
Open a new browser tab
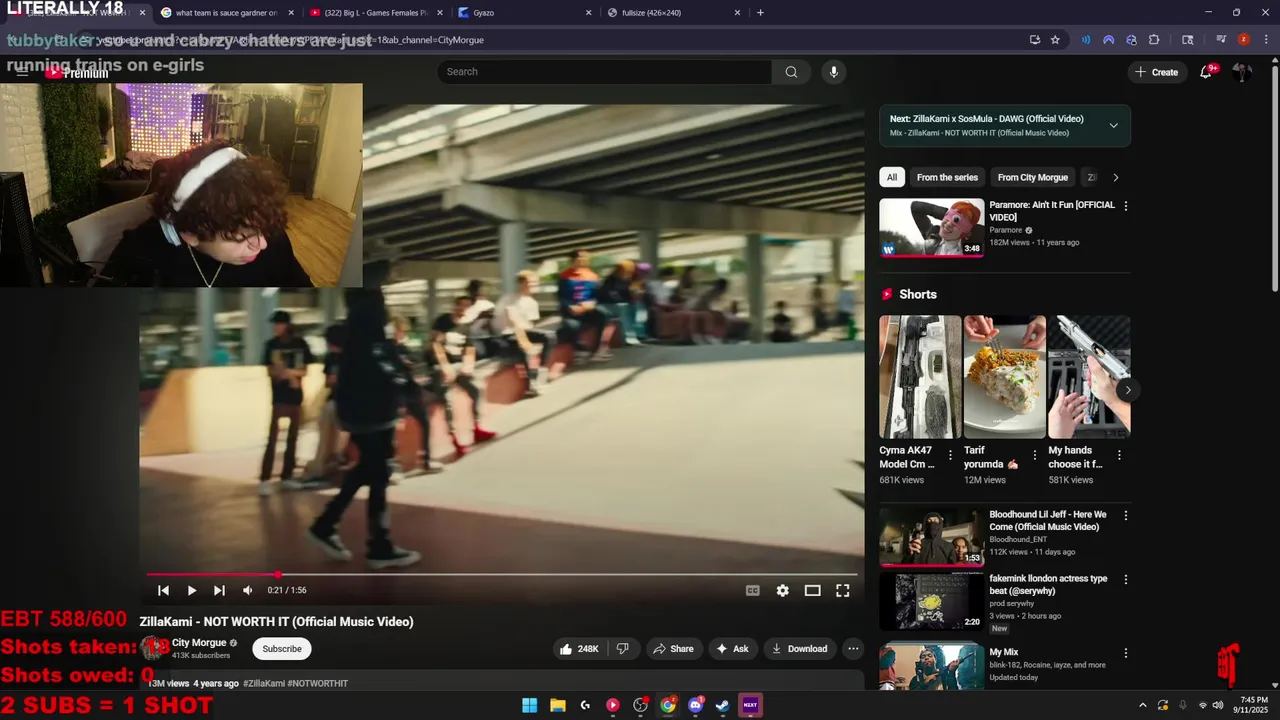(760, 13)
